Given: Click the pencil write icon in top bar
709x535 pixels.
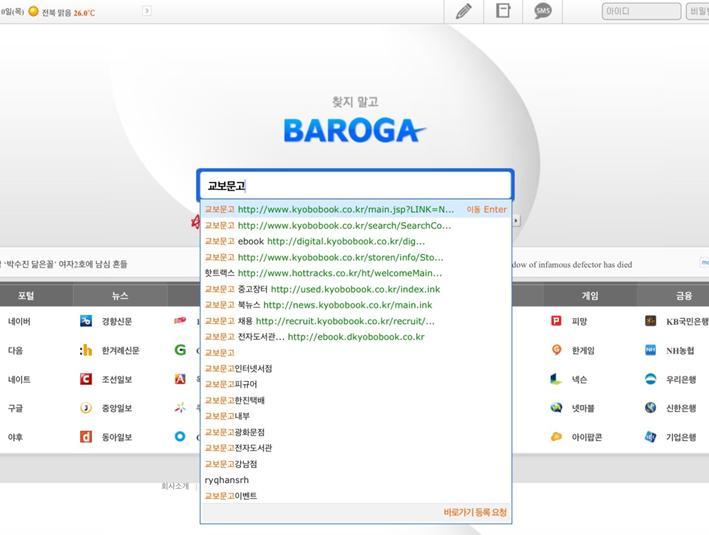Looking at the screenshot, I should click(x=464, y=11).
